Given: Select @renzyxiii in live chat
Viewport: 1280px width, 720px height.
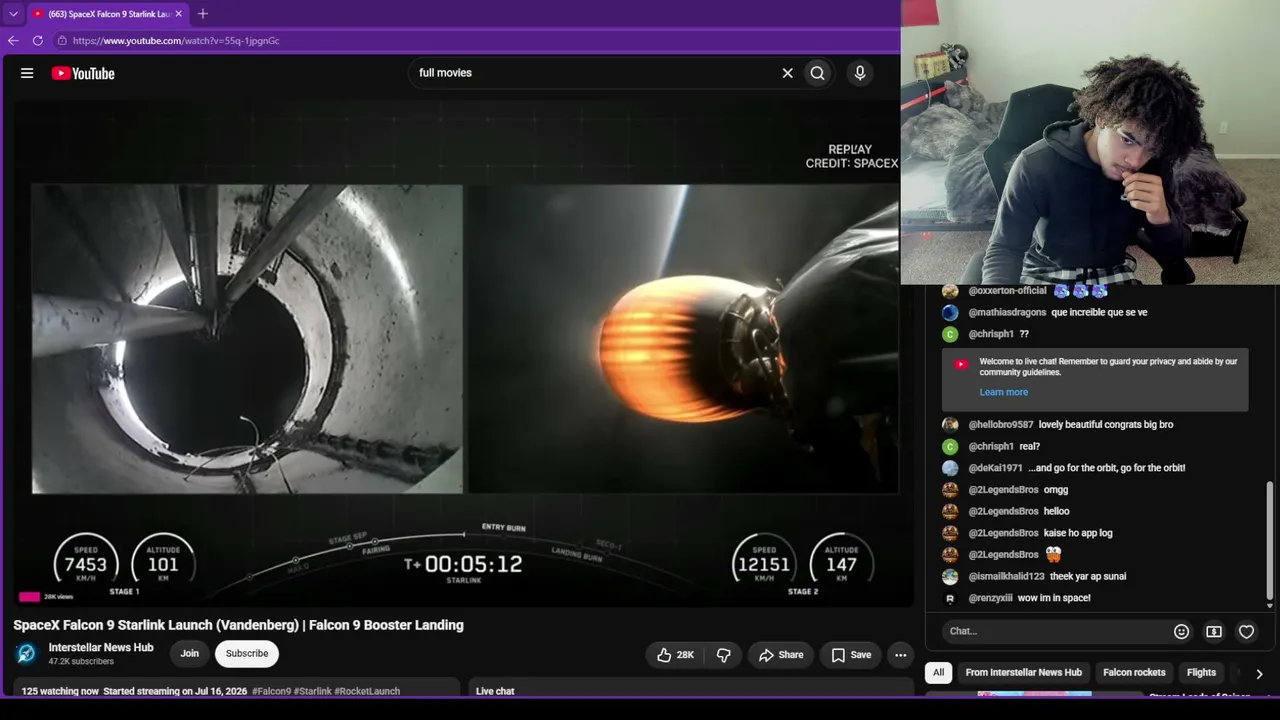Looking at the screenshot, I should [x=990, y=598].
